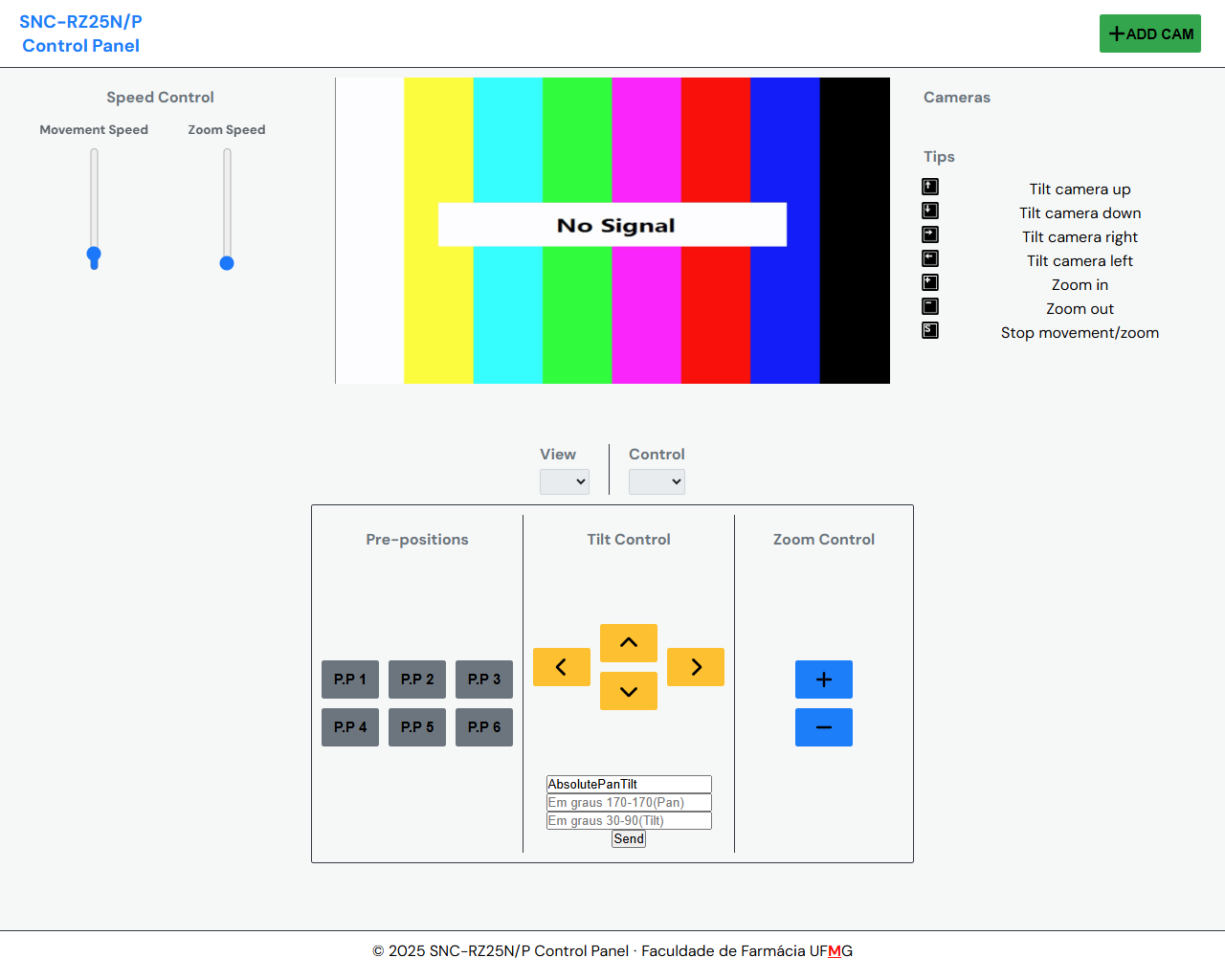Recall pre-position P.P 1
This screenshot has height=980, width=1225.
tap(350, 679)
